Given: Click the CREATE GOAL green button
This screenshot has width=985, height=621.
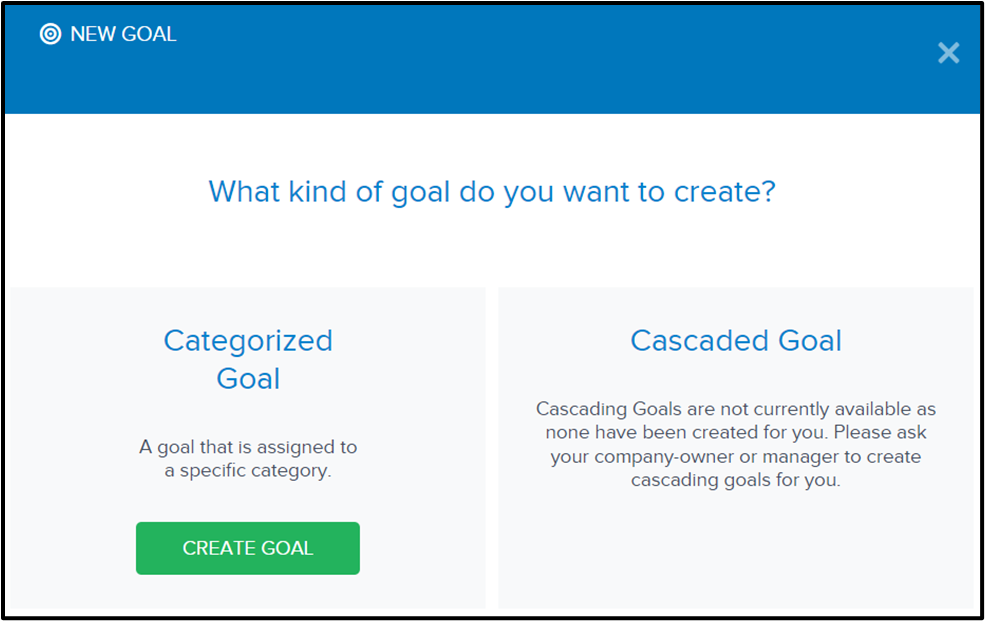Looking at the screenshot, I should pyautogui.click(x=248, y=548).
